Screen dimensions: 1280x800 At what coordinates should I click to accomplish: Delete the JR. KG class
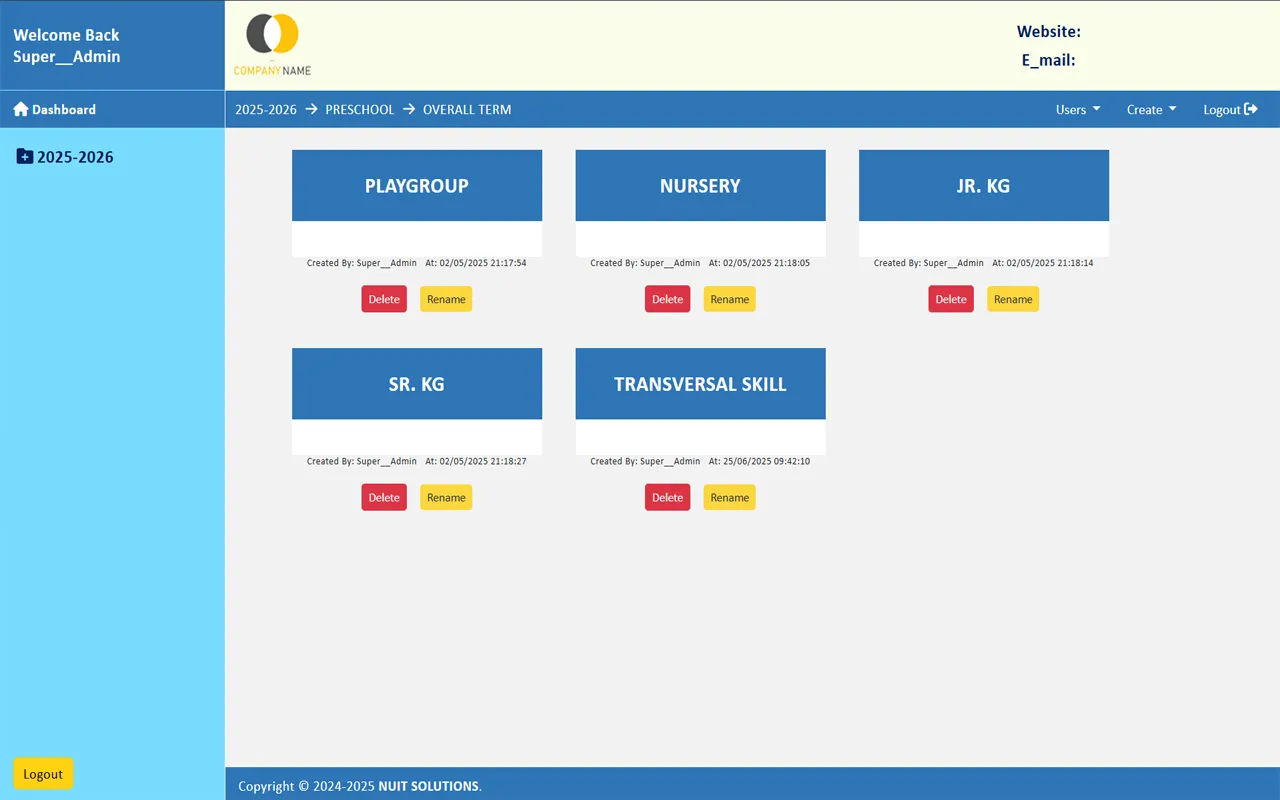(951, 299)
